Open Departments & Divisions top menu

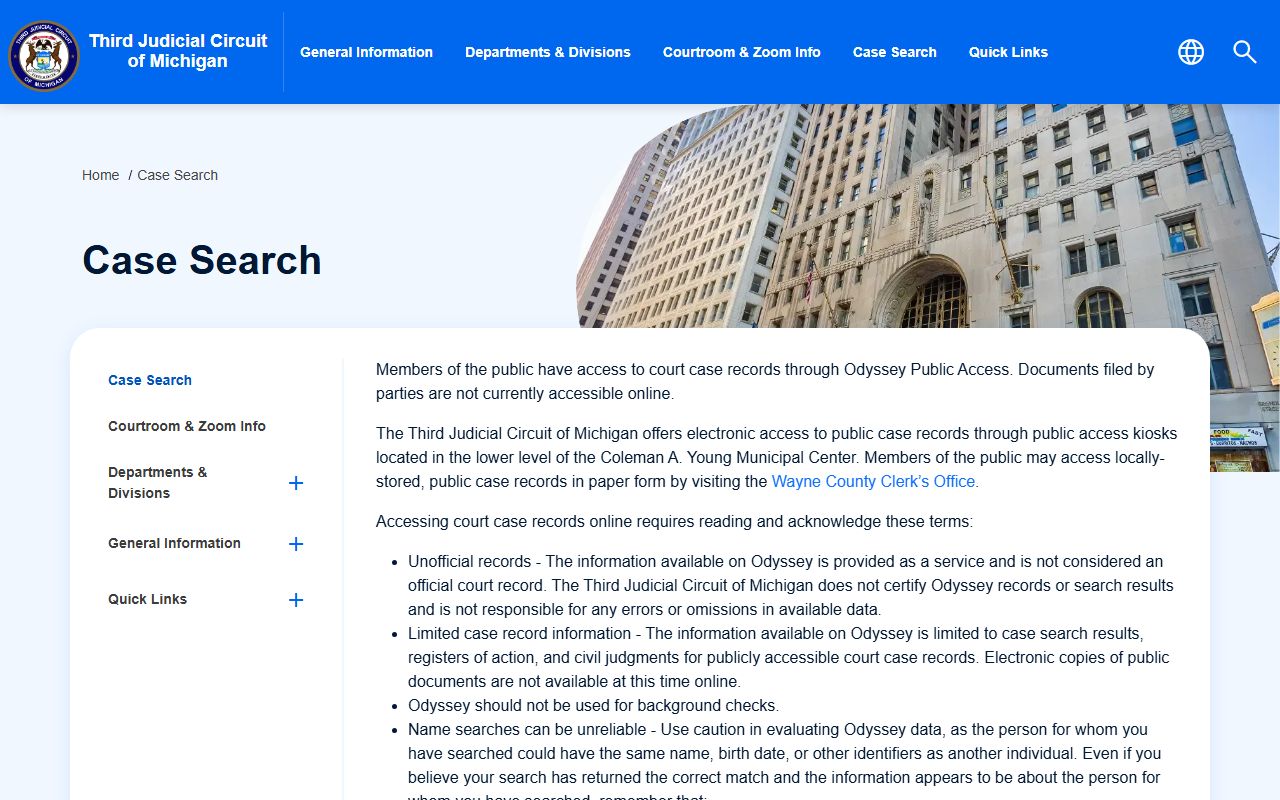548,52
